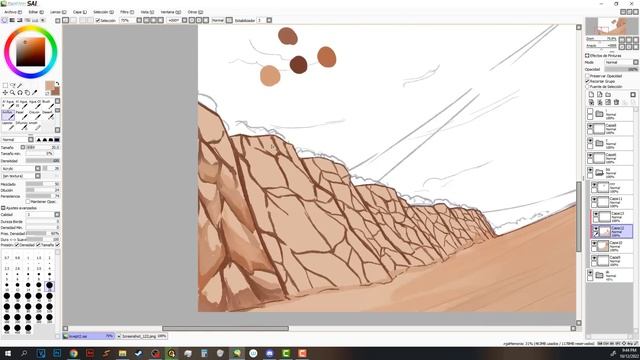640x360 pixels.
Task: Adjust the layer Opacidad slider
Action: pyautogui.click(x=621, y=69)
